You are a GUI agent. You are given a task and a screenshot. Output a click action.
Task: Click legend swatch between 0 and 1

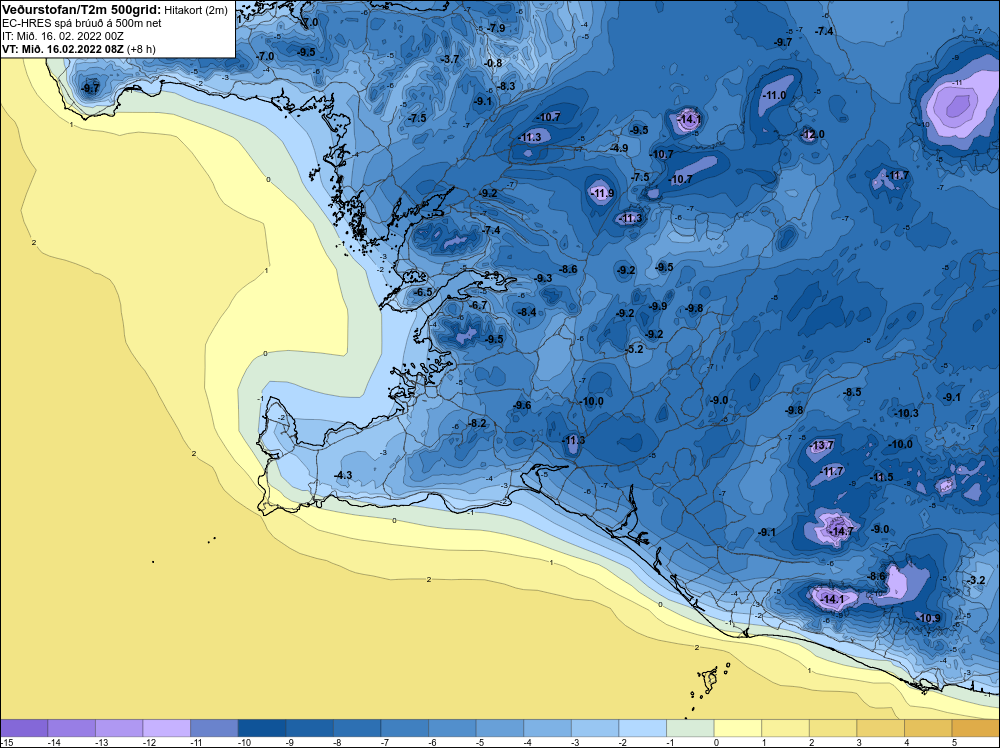point(738,728)
